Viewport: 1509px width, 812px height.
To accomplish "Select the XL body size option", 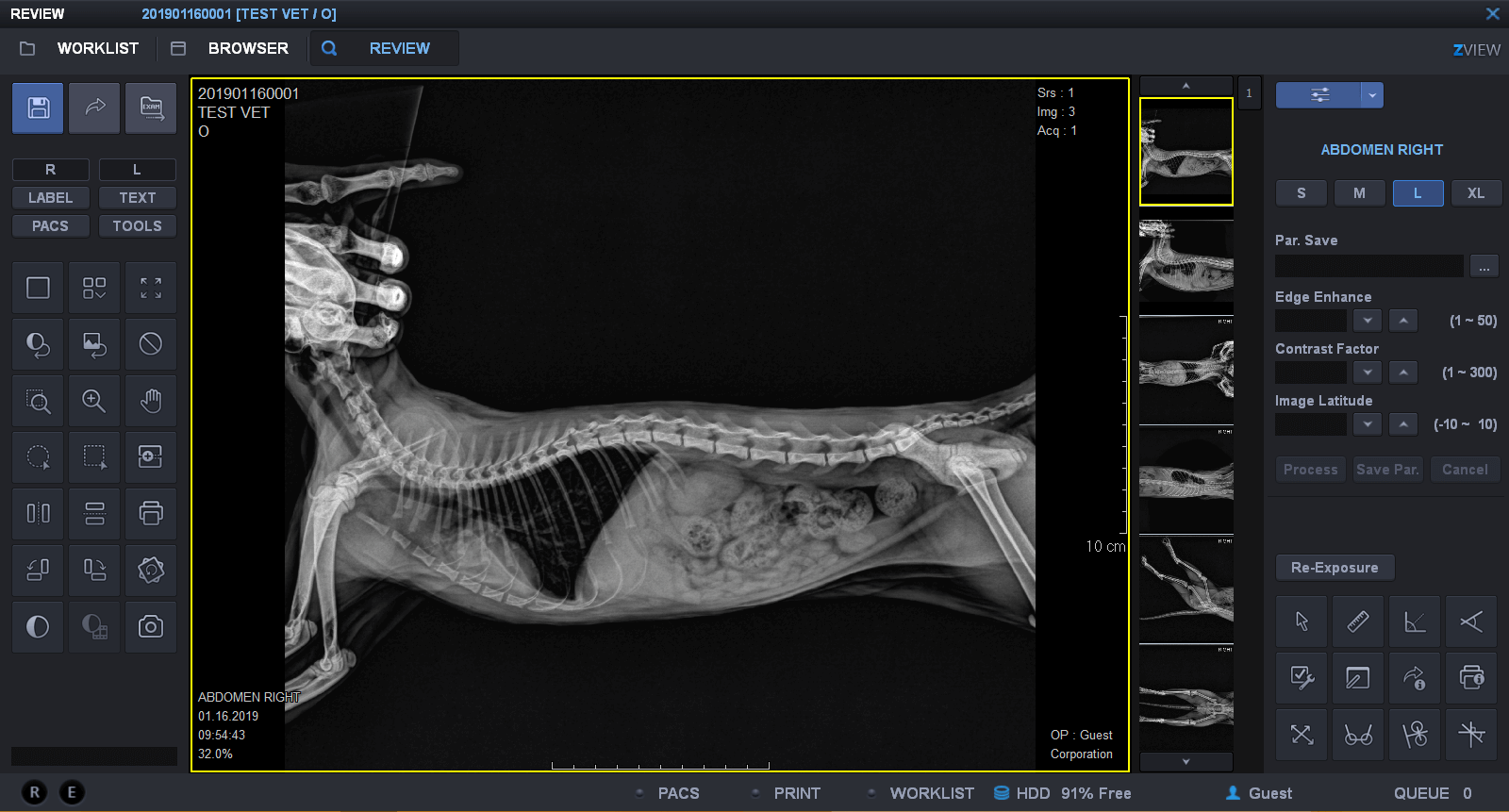I will click(1476, 193).
